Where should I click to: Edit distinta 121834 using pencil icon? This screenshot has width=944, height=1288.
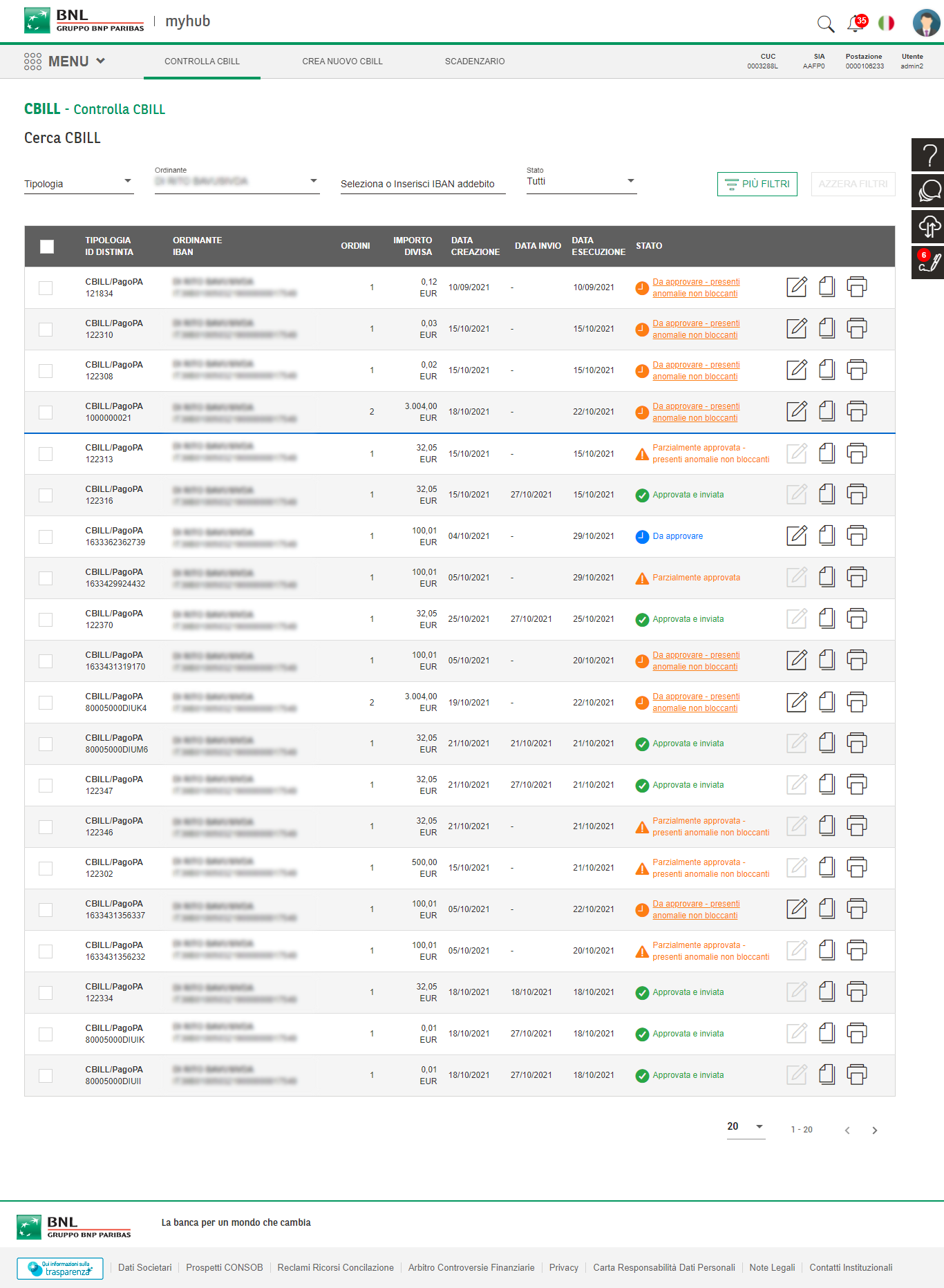[x=797, y=287]
